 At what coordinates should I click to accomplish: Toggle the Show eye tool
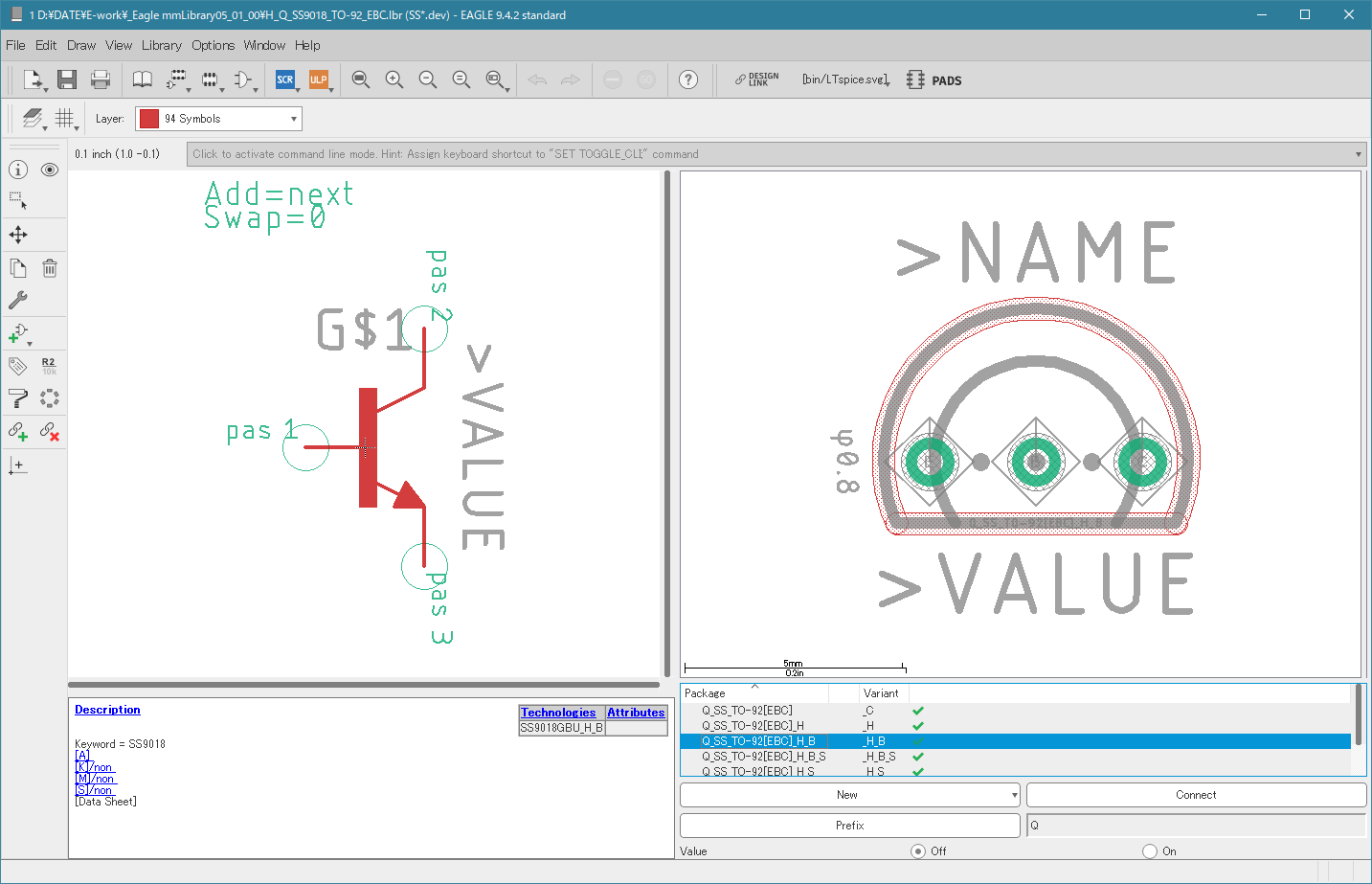50,170
